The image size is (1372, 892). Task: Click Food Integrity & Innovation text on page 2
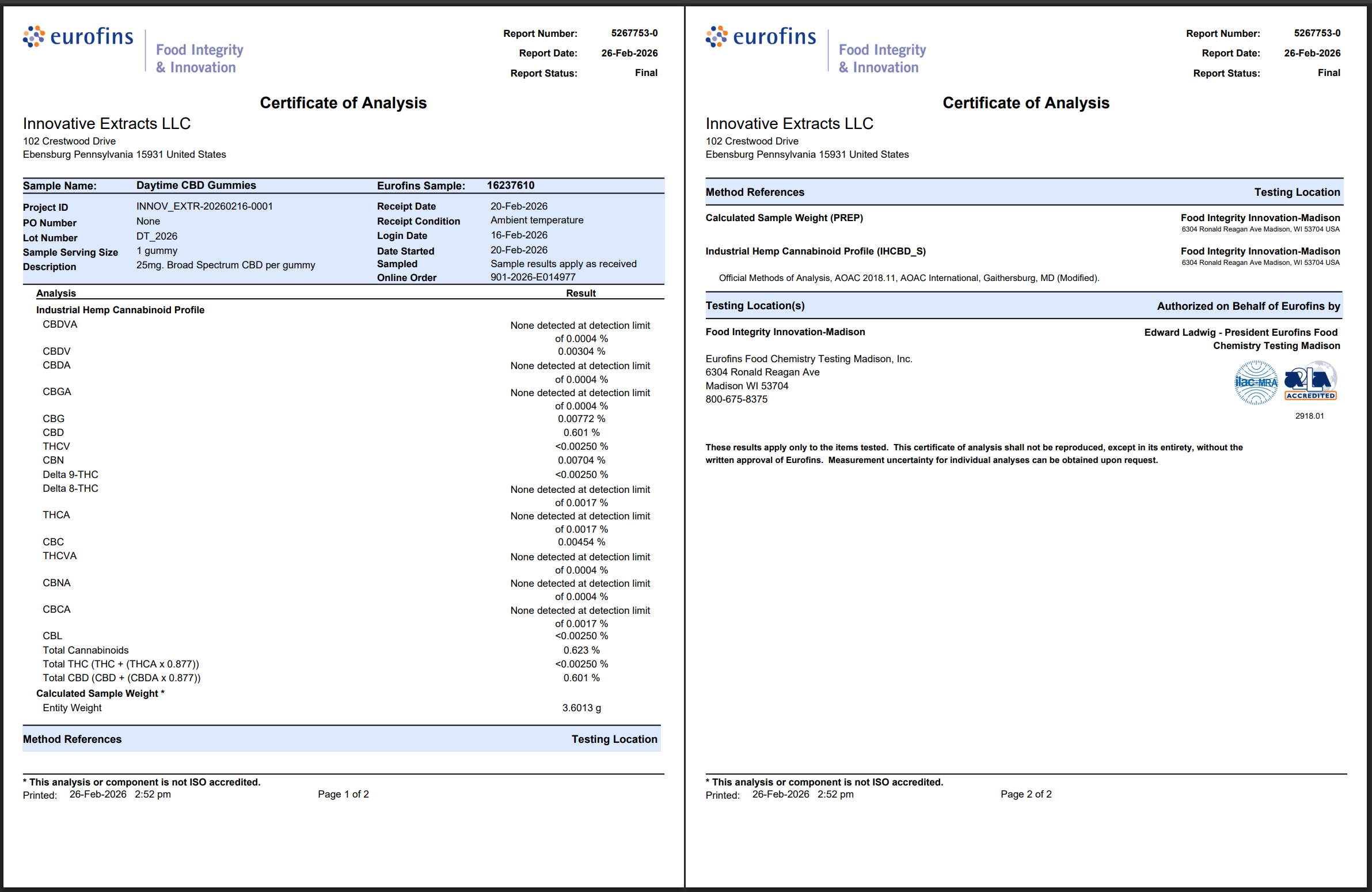pyautogui.click(x=882, y=58)
